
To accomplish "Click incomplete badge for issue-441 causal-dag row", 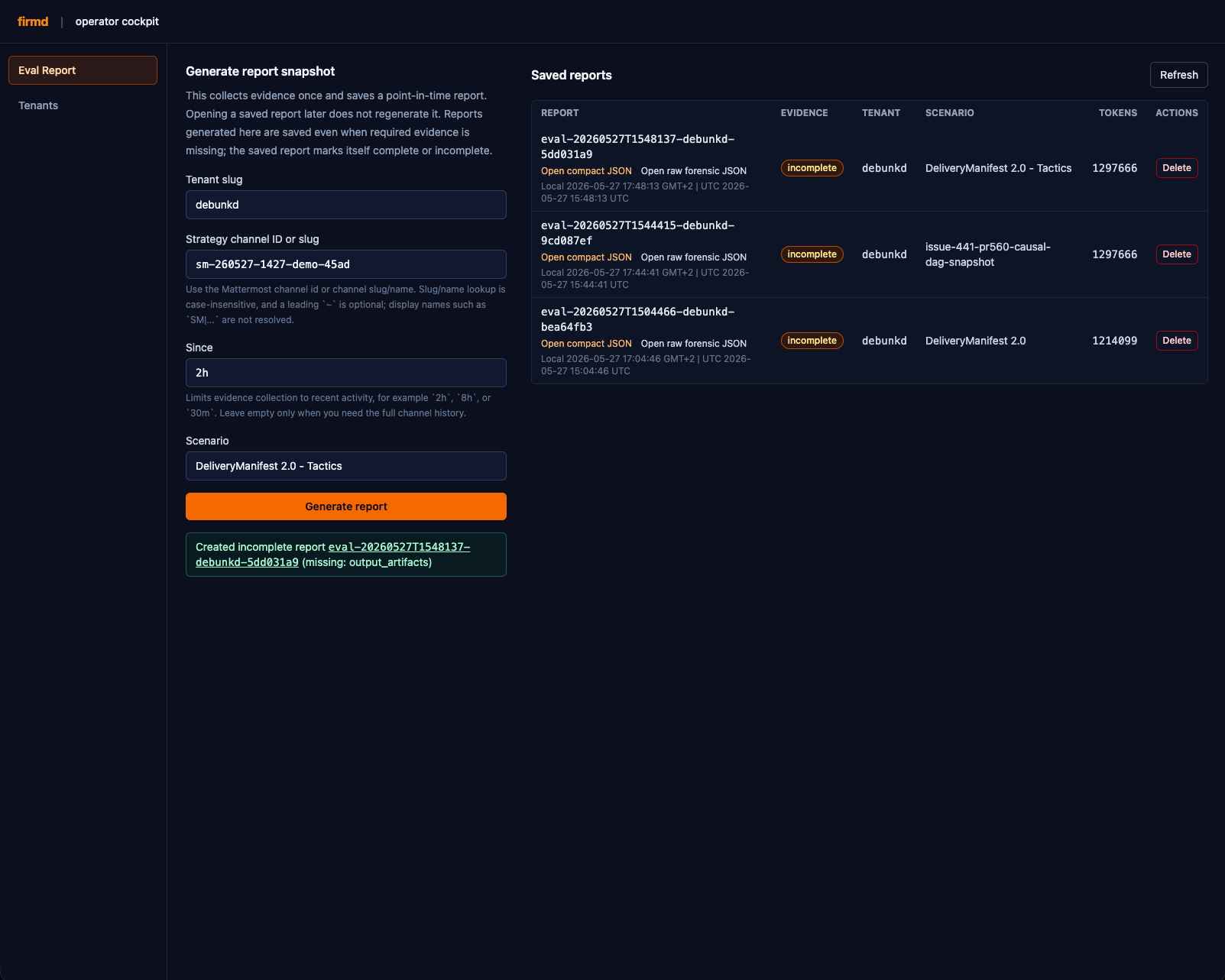I will pos(812,254).
